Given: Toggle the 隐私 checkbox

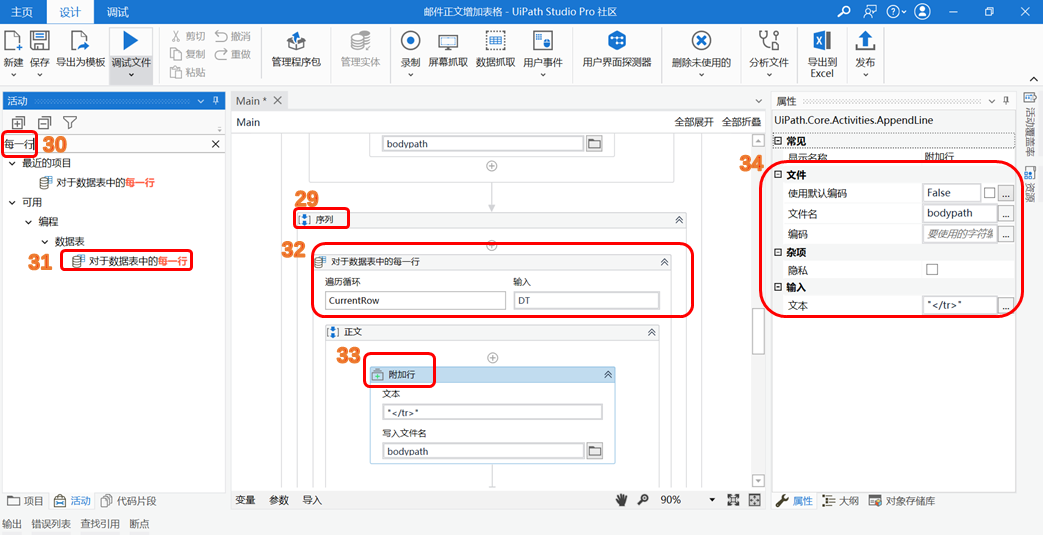Looking at the screenshot, I should pyautogui.click(x=932, y=269).
